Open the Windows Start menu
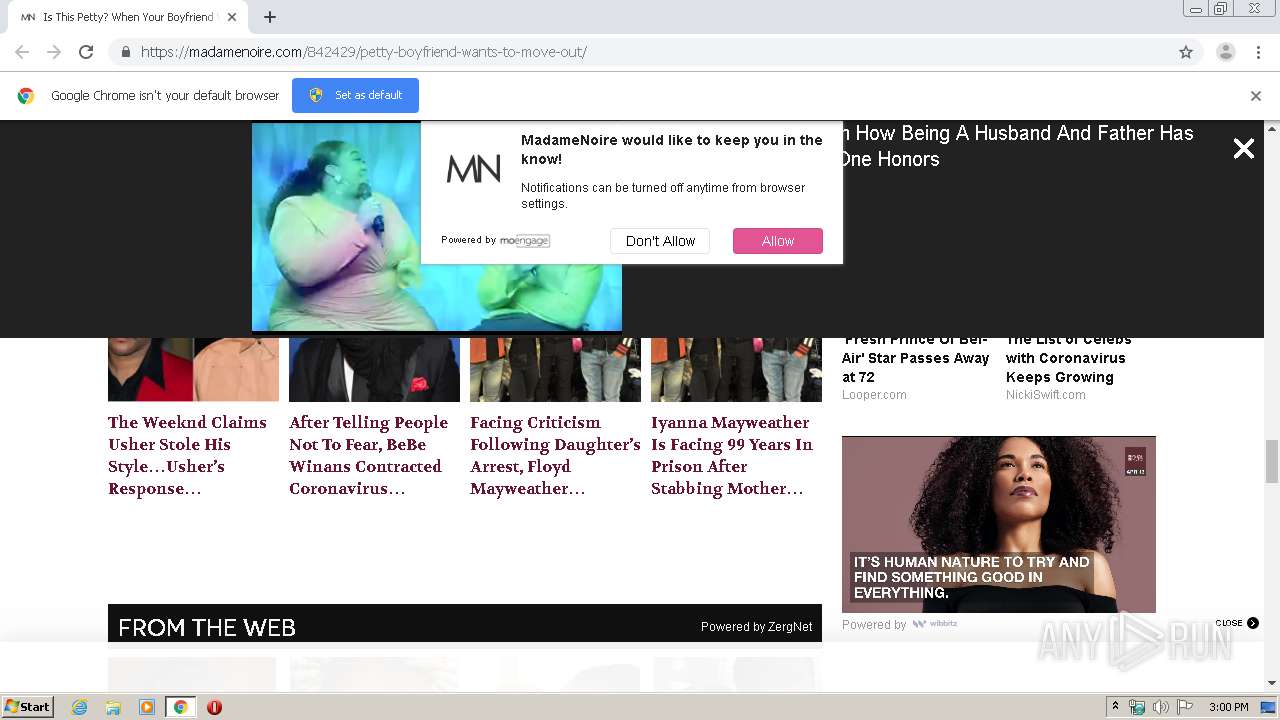The height and width of the screenshot is (720, 1280). pyautogui.click(x=28, y=707)
